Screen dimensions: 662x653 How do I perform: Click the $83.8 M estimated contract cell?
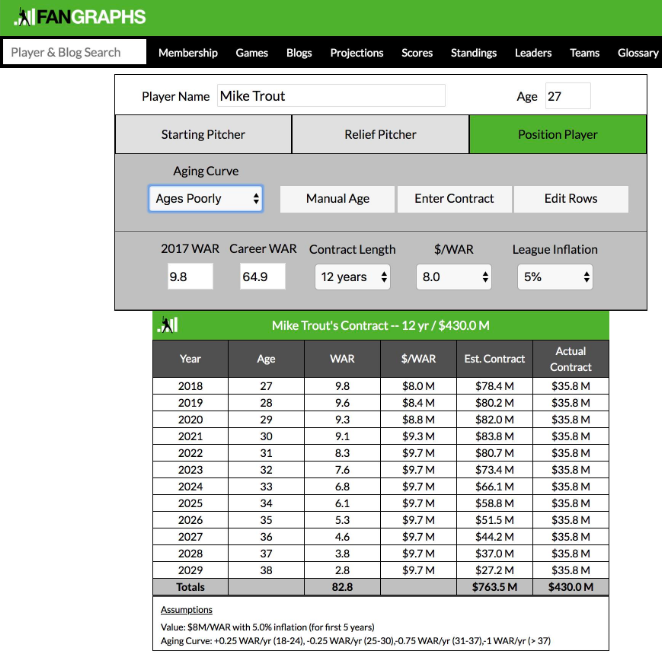(x=494, y=436)
